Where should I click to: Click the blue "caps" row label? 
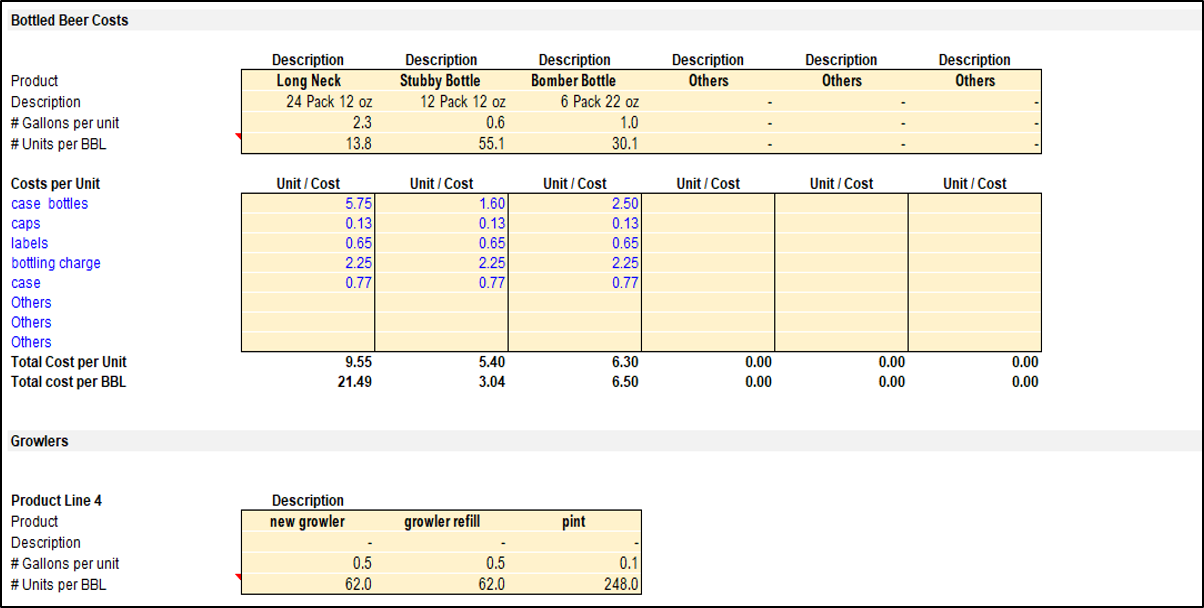coord(26,223)
